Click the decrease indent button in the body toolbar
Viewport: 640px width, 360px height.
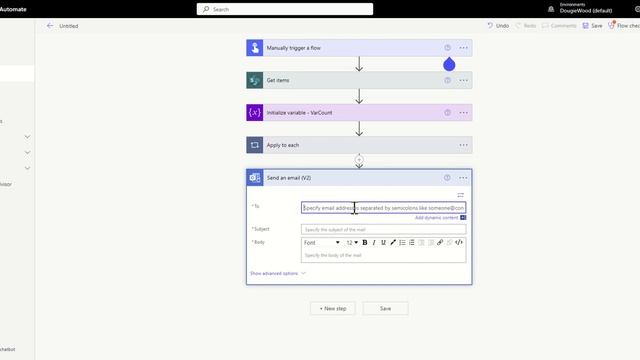pos(421,242)
